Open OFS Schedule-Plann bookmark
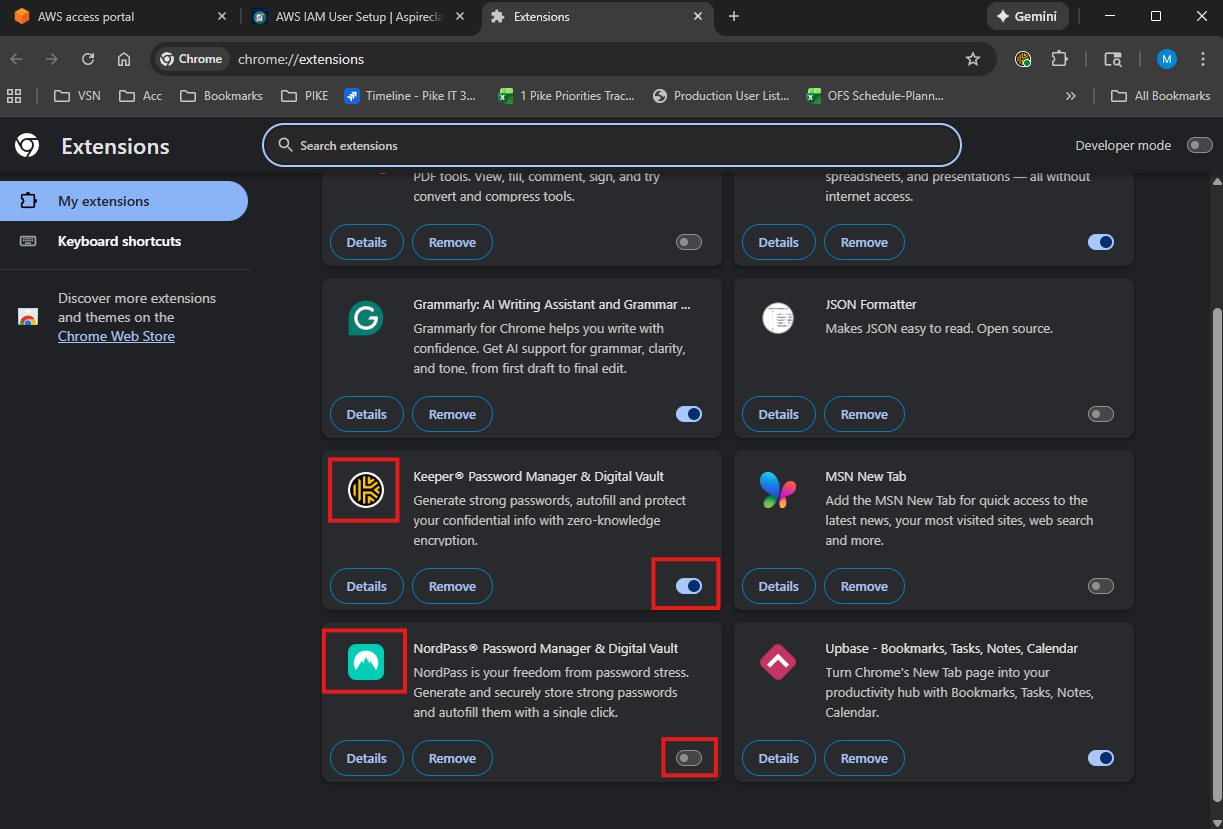 (874, 96)
